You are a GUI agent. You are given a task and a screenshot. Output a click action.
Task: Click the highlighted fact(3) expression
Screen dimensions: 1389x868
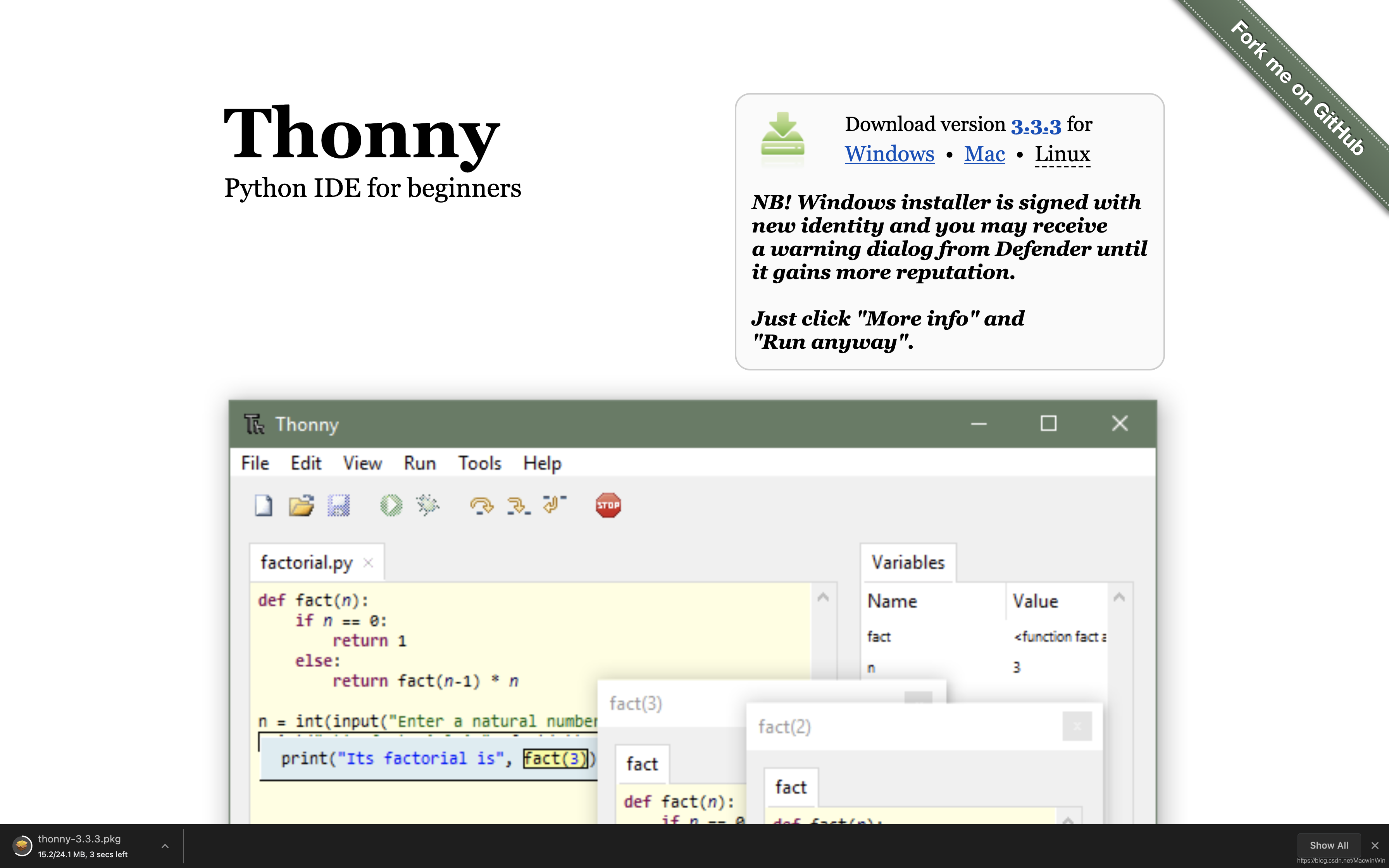coord(555,758)
